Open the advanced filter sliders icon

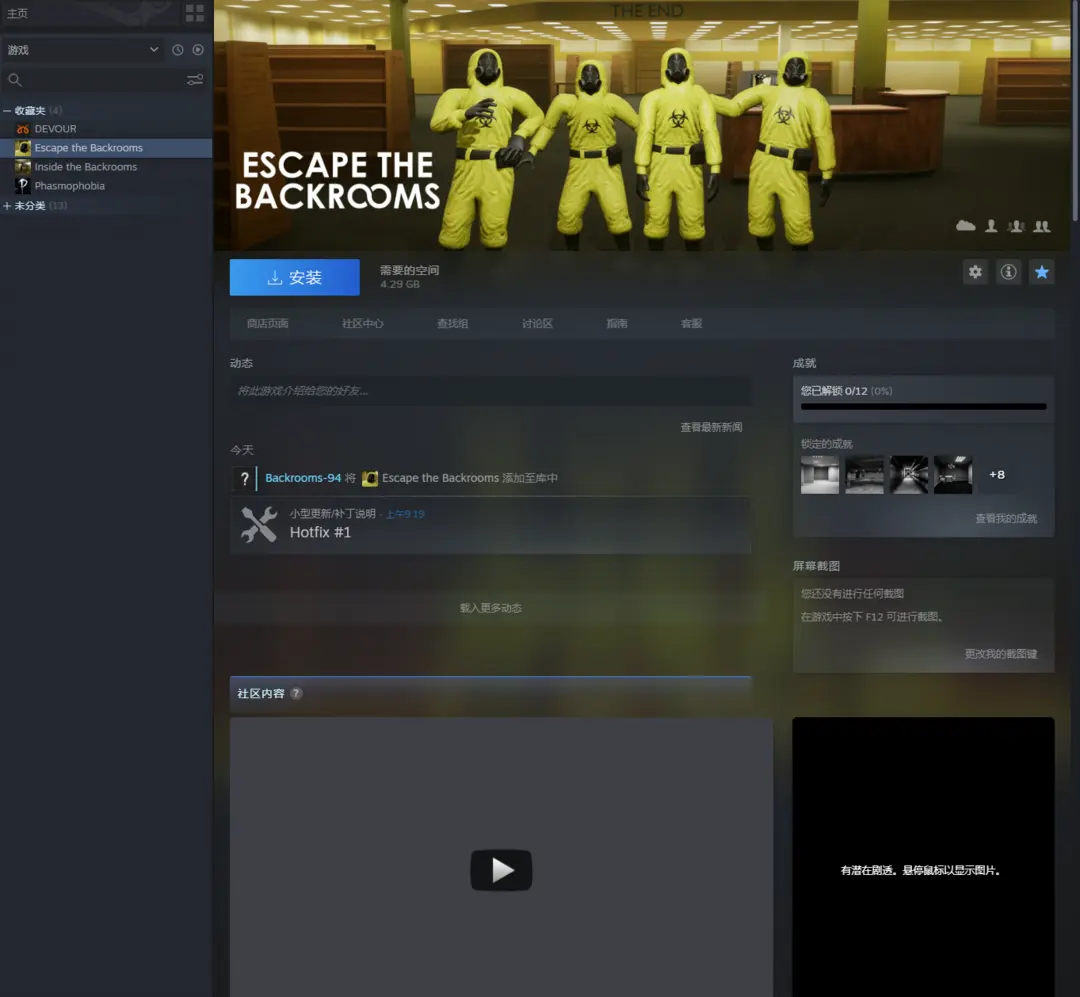coord(195,80)
